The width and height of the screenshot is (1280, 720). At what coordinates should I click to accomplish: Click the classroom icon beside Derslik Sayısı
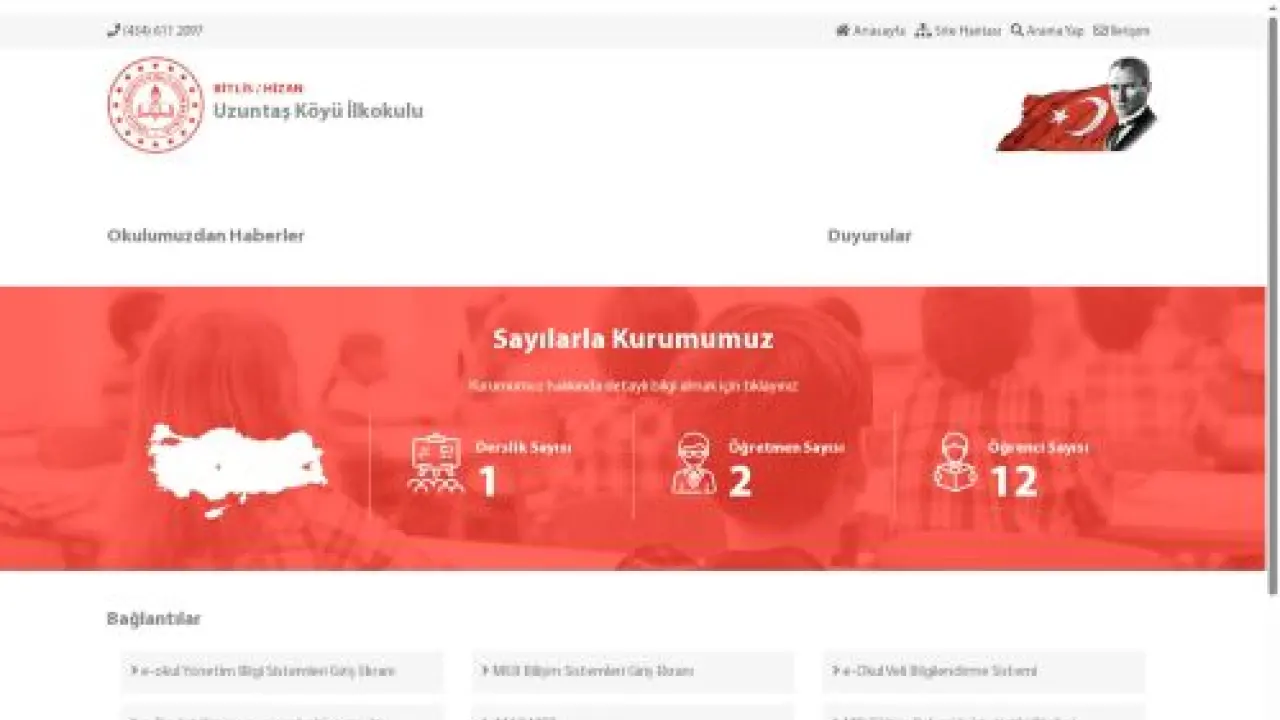[436, 464]
